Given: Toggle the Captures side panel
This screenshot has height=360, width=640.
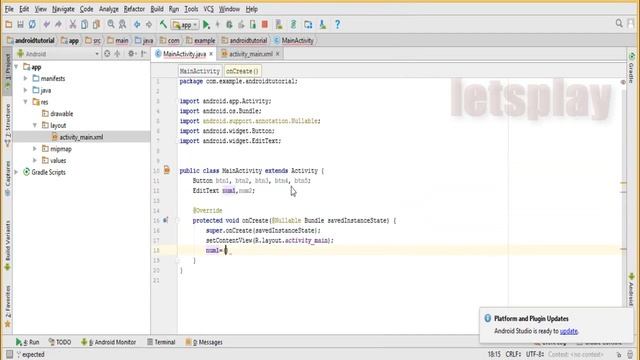Looking at the screenshot, I should pyautogui.click(x=7, y=179).
